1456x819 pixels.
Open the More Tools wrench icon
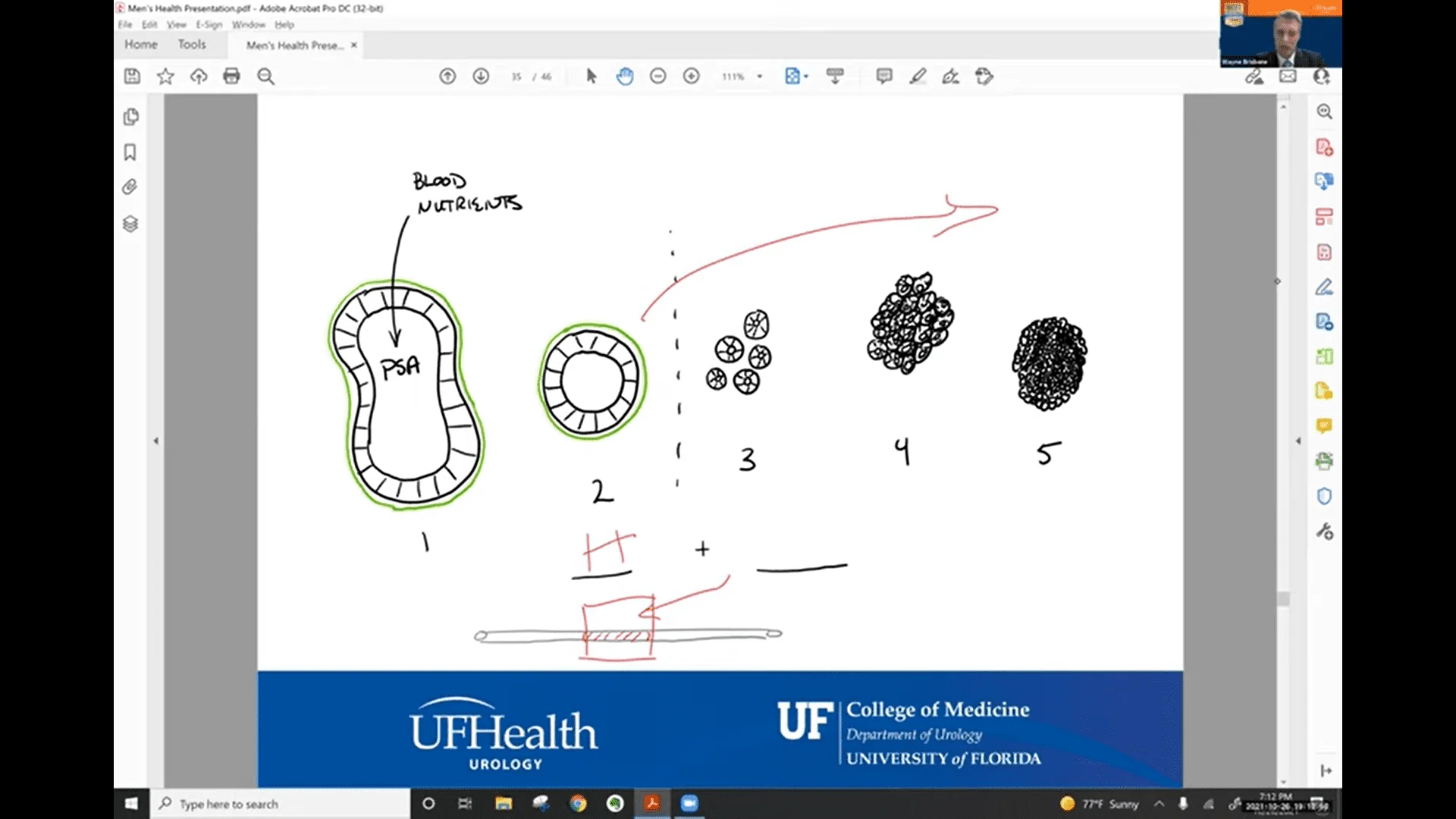(x=1324, y=532)
